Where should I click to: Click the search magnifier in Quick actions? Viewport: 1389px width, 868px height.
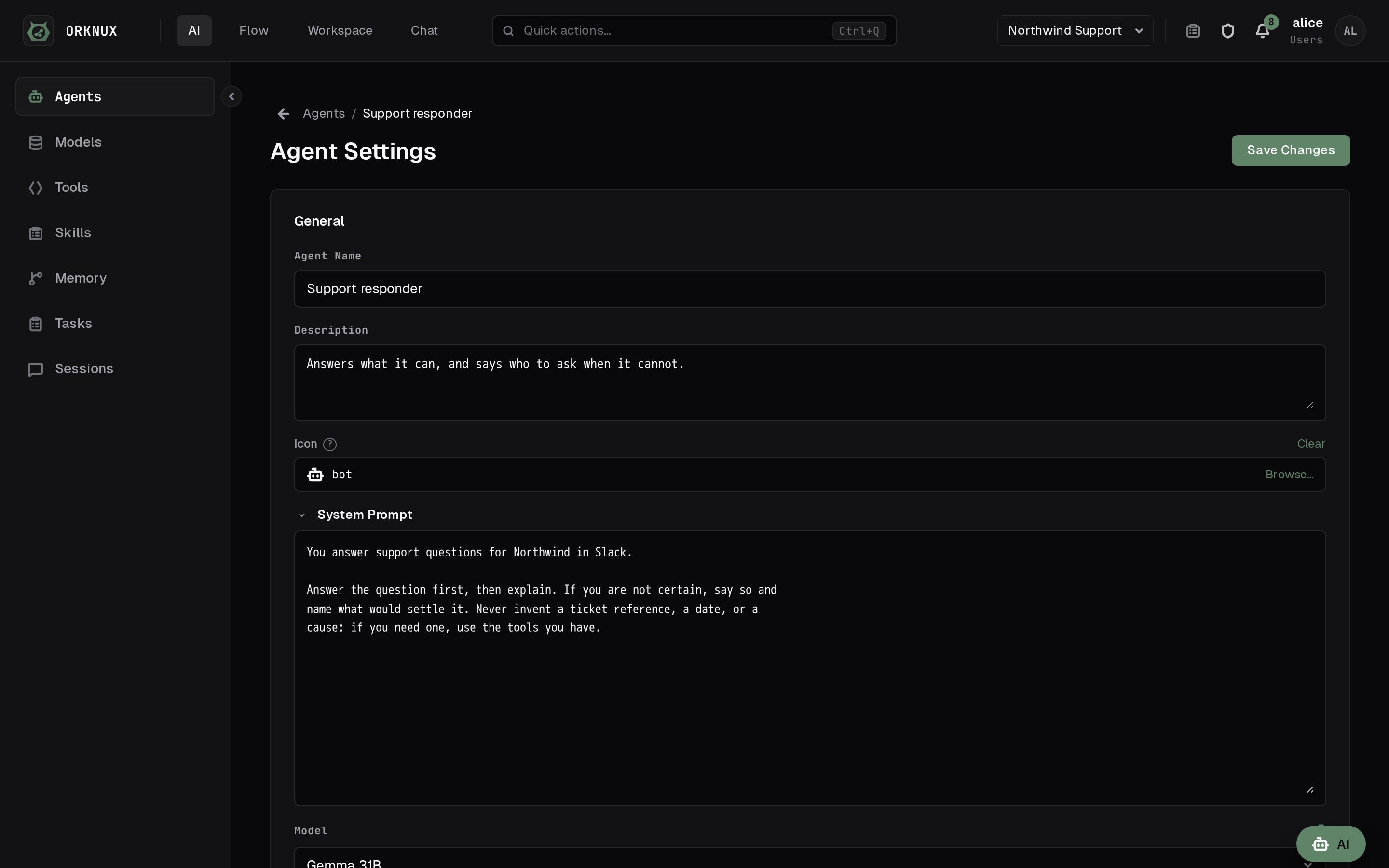[508, 30]
